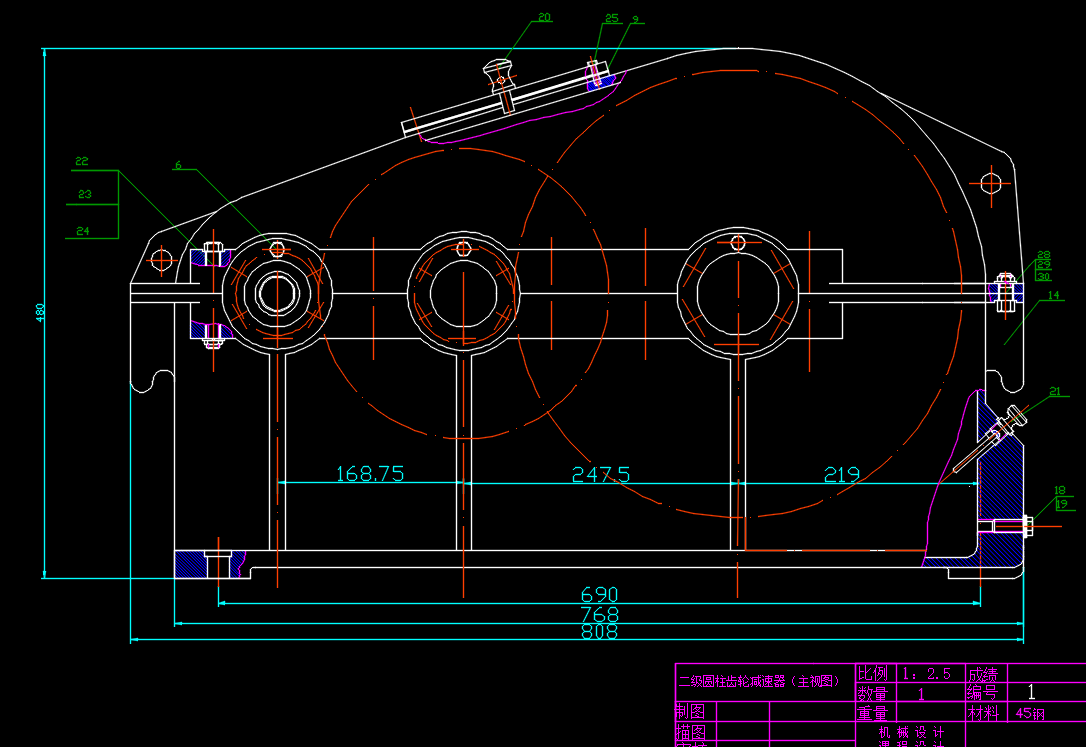
Task: Click part callout number 25
Action: 611,18
